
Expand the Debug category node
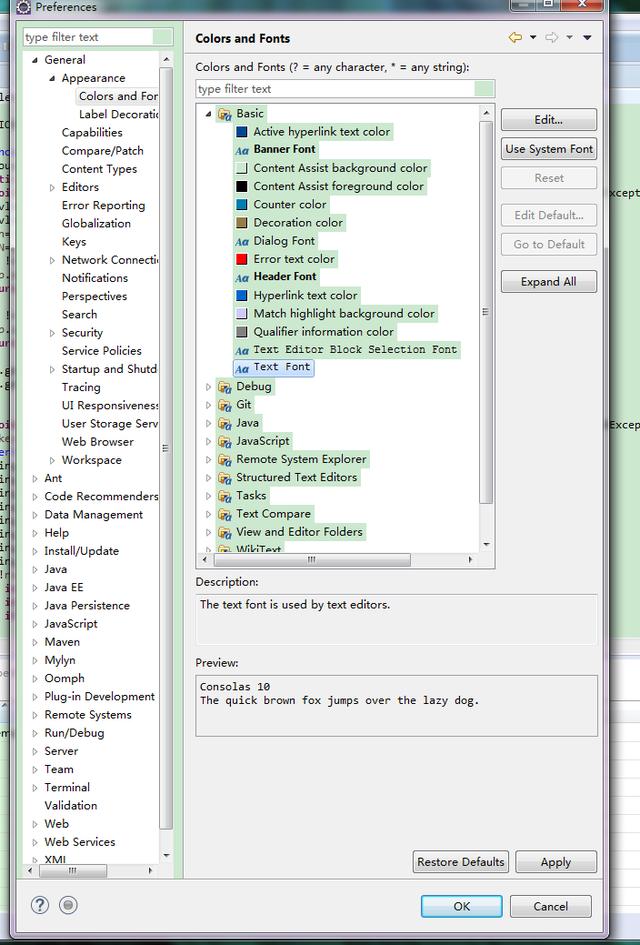point(209,387)
